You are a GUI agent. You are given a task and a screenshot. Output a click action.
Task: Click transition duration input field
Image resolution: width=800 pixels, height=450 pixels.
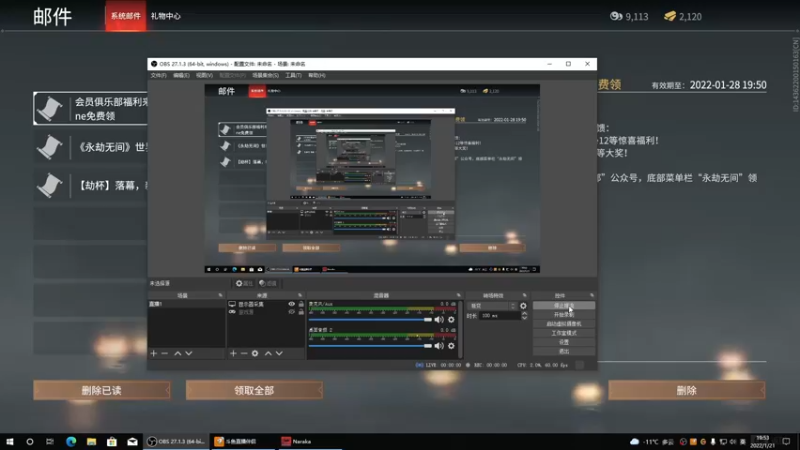(x=499, y=316)
